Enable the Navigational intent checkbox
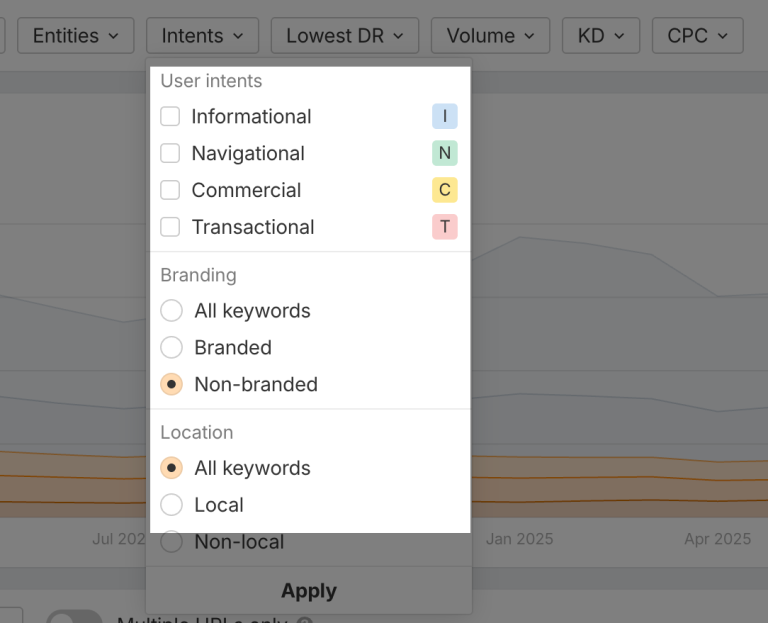768x623 pixels. [x=171, y=153]
